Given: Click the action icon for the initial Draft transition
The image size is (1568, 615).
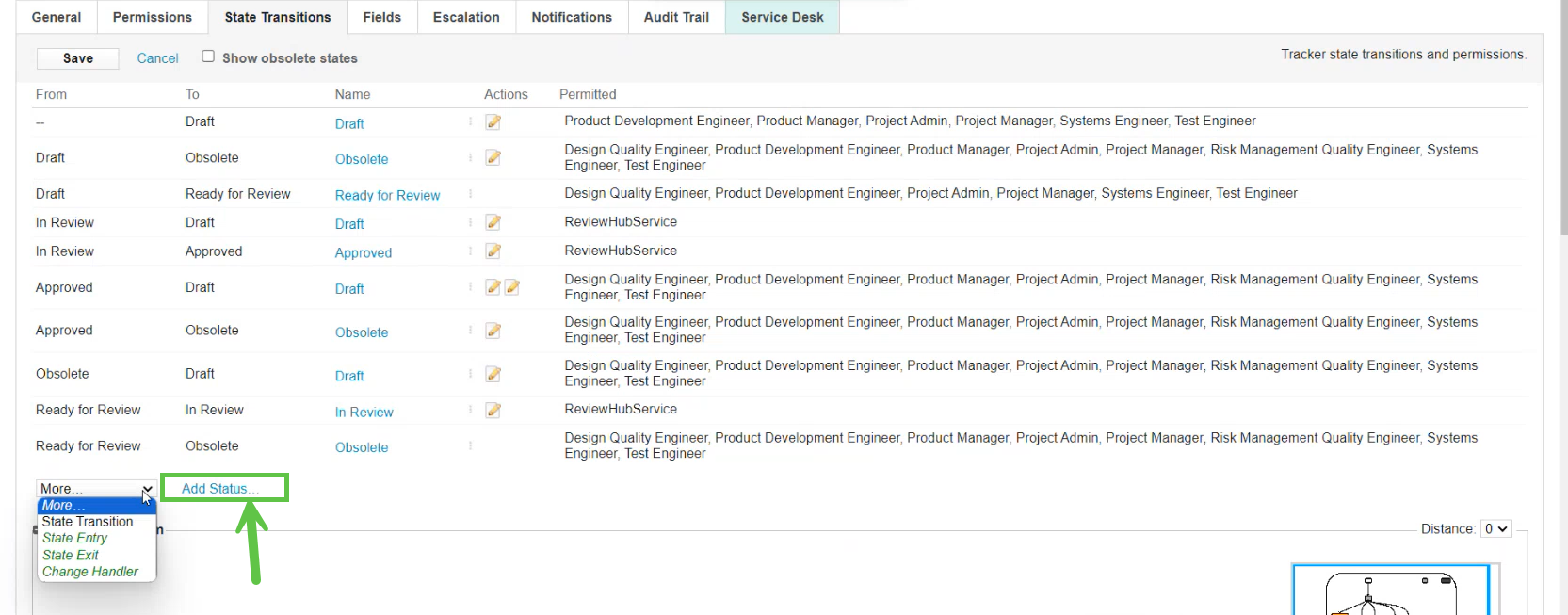Looking at the screenshot, I should pyautogui.click(x=493, y=122).
